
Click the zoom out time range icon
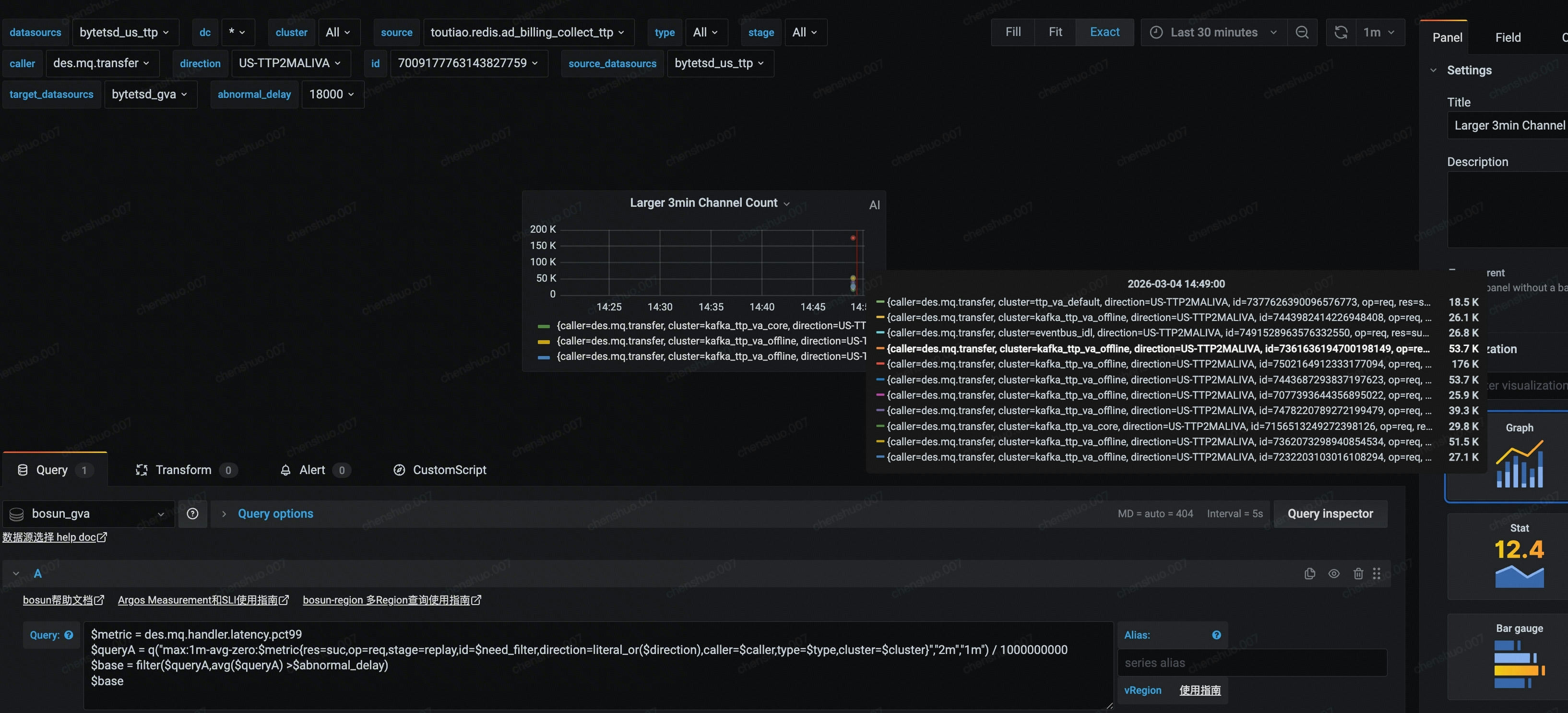click(x=1302, y=32)
